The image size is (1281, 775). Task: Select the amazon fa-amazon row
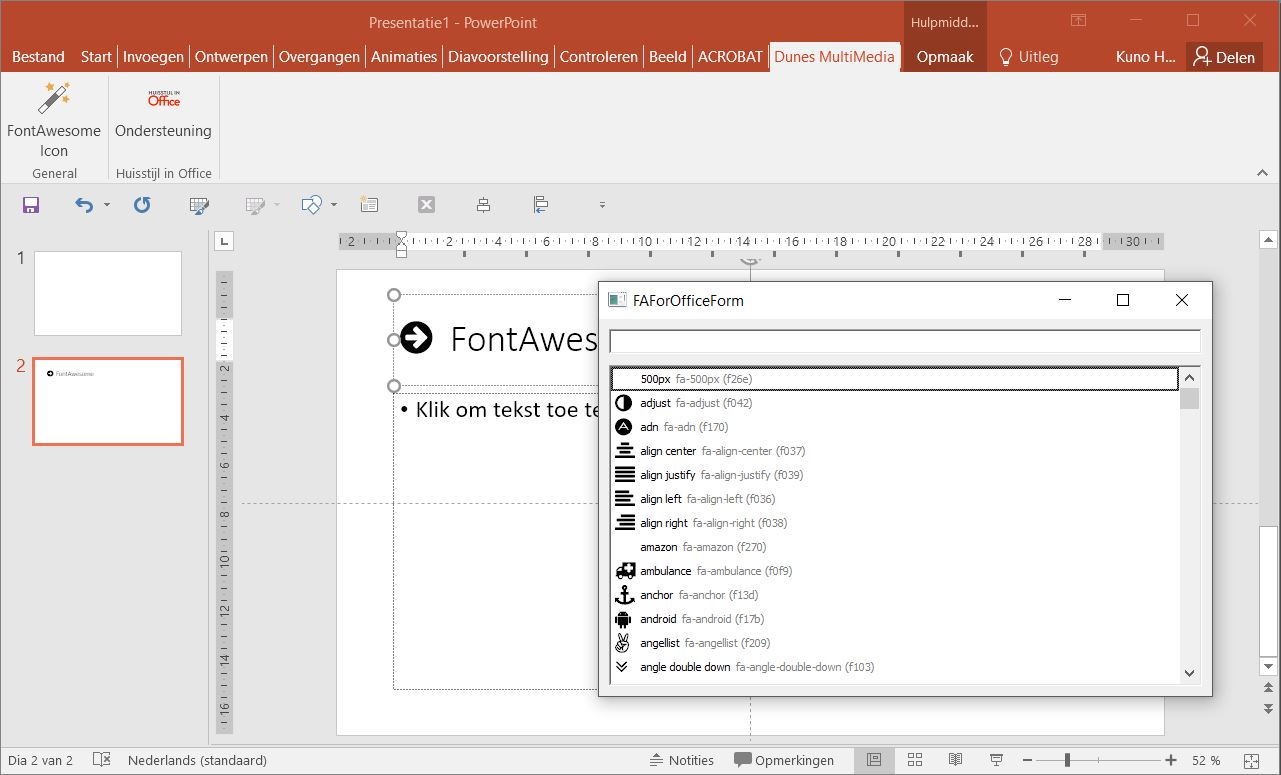click(894, 547)
